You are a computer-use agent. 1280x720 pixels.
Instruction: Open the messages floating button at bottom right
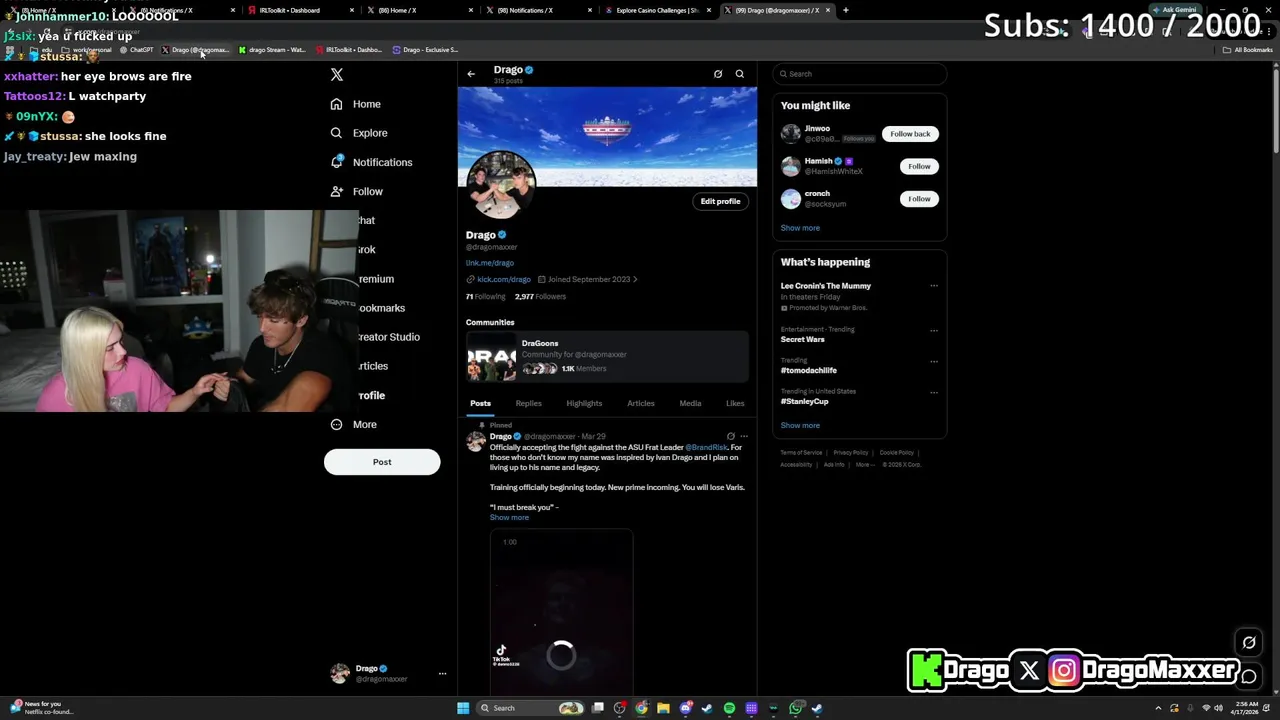click(x=1249, y=677)
